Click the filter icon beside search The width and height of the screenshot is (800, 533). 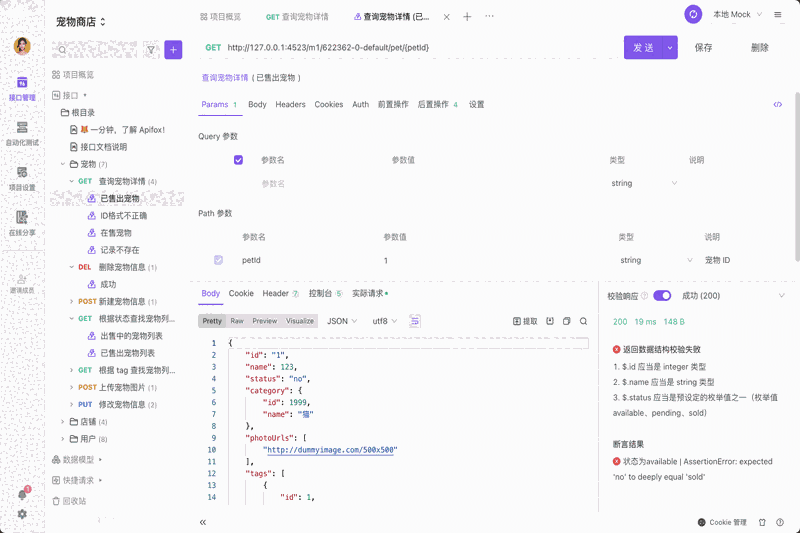(x=151, y=49)
